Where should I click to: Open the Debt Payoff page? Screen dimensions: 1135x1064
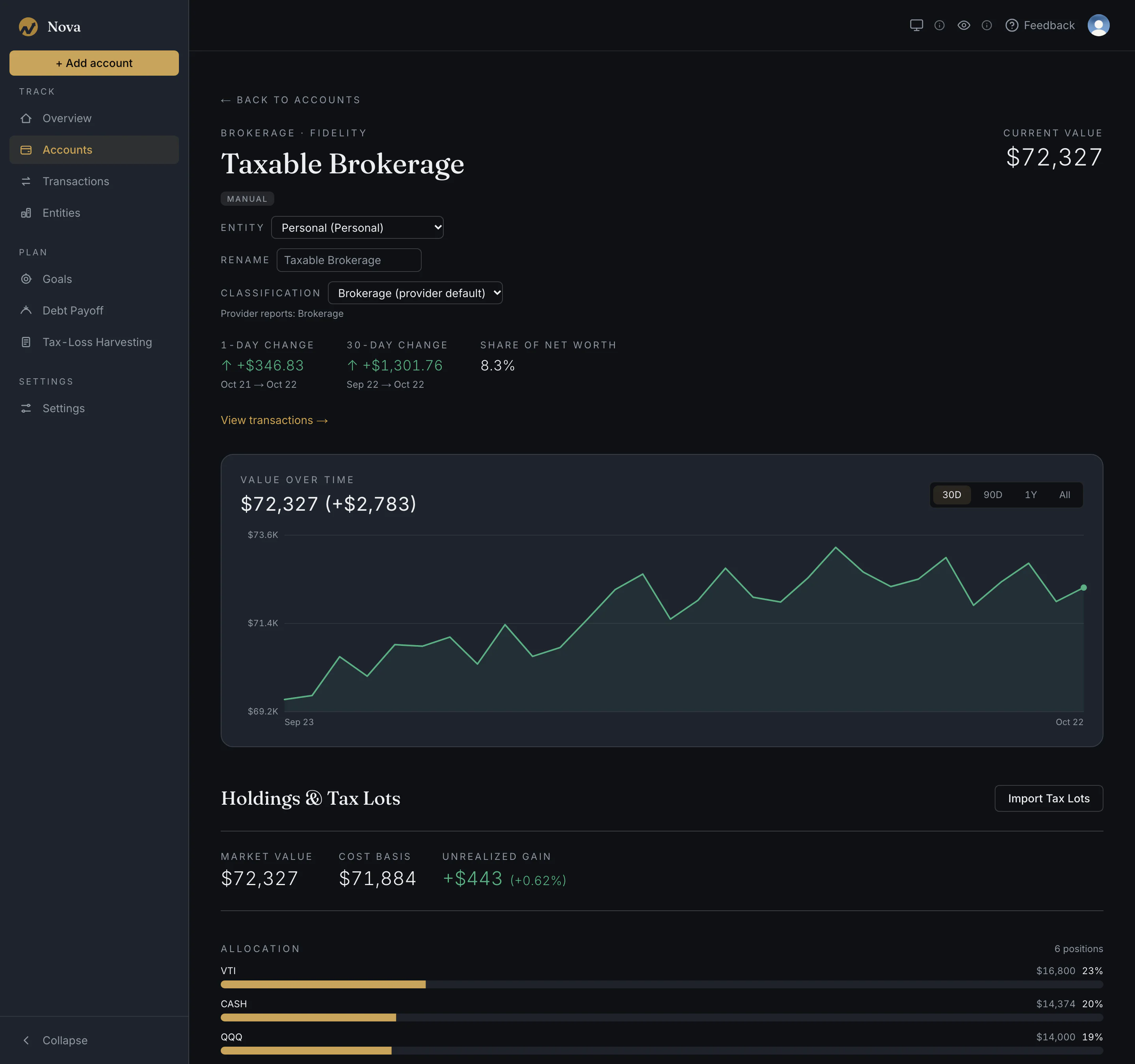(x=94, y=311)
